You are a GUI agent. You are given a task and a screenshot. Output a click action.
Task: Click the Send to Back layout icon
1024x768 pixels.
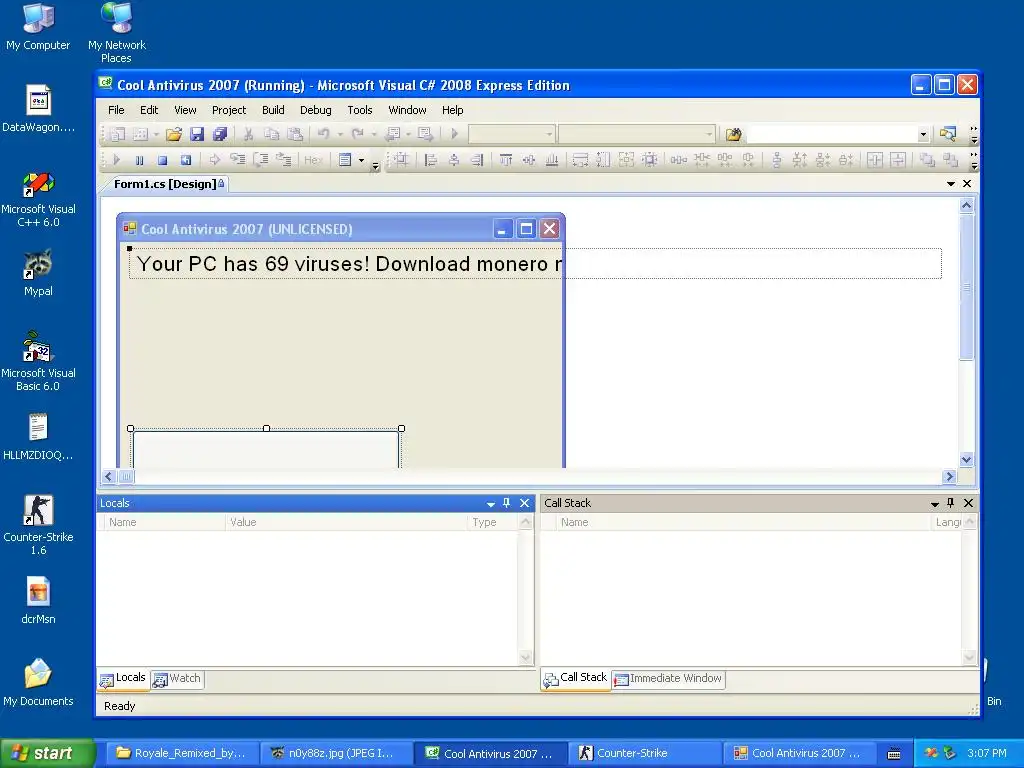tap(950, 159)
